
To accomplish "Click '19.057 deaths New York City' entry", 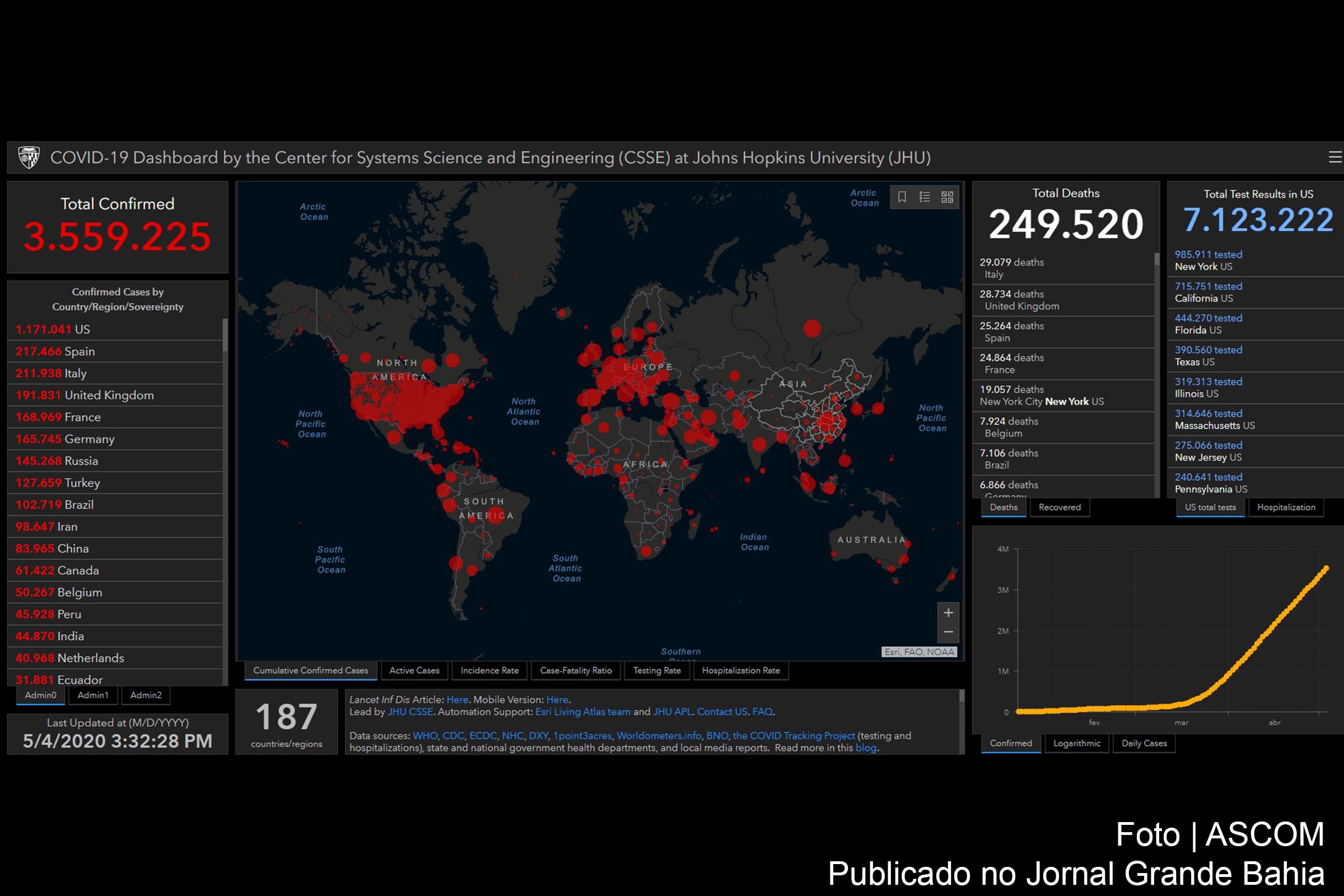I will point(1063,395).
